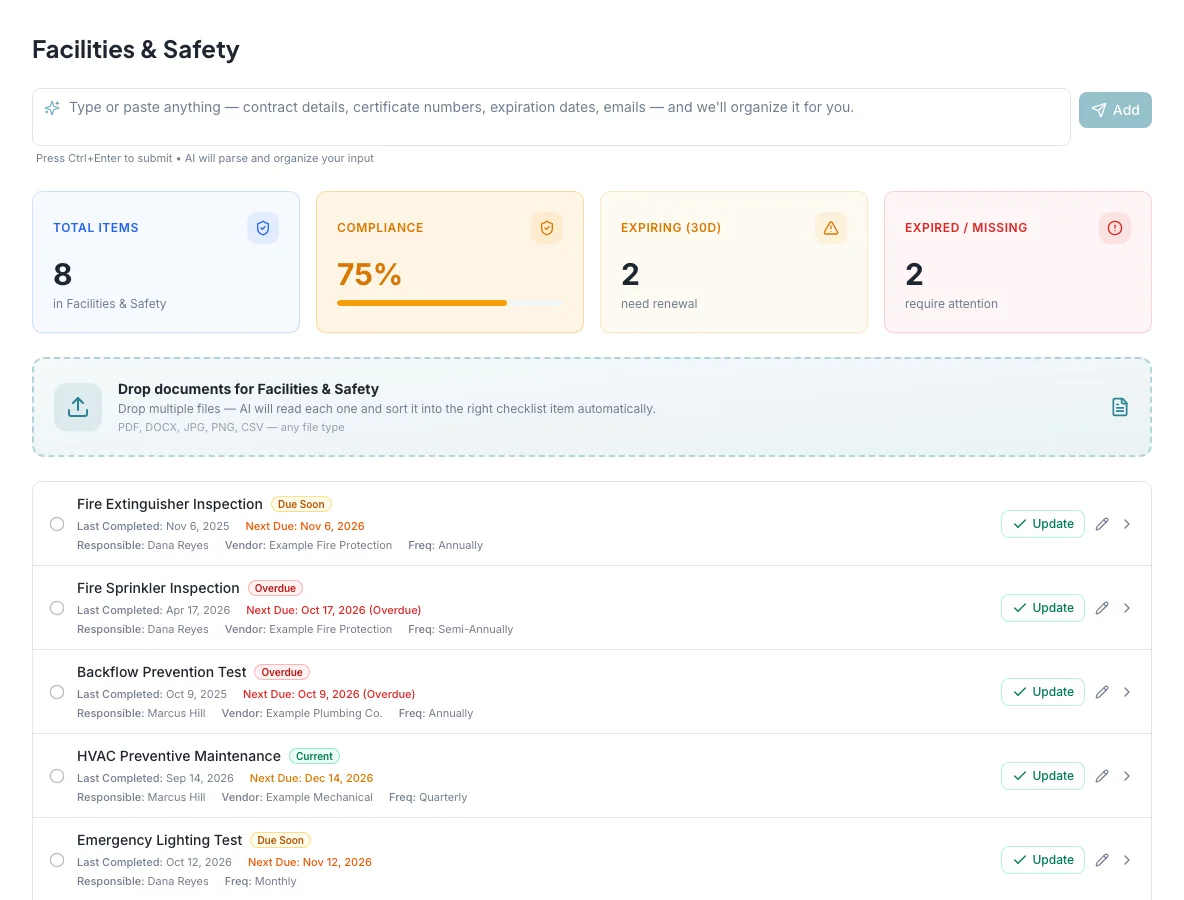This screenshot has height=900, width=1184.
Task: Click 'Next Due: Dec 14, 2026' text
Action: coord(311,778)
